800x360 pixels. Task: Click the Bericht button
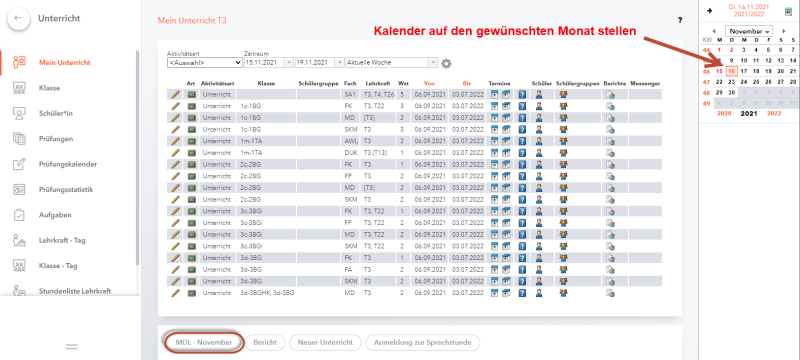[x=265, y=342]
